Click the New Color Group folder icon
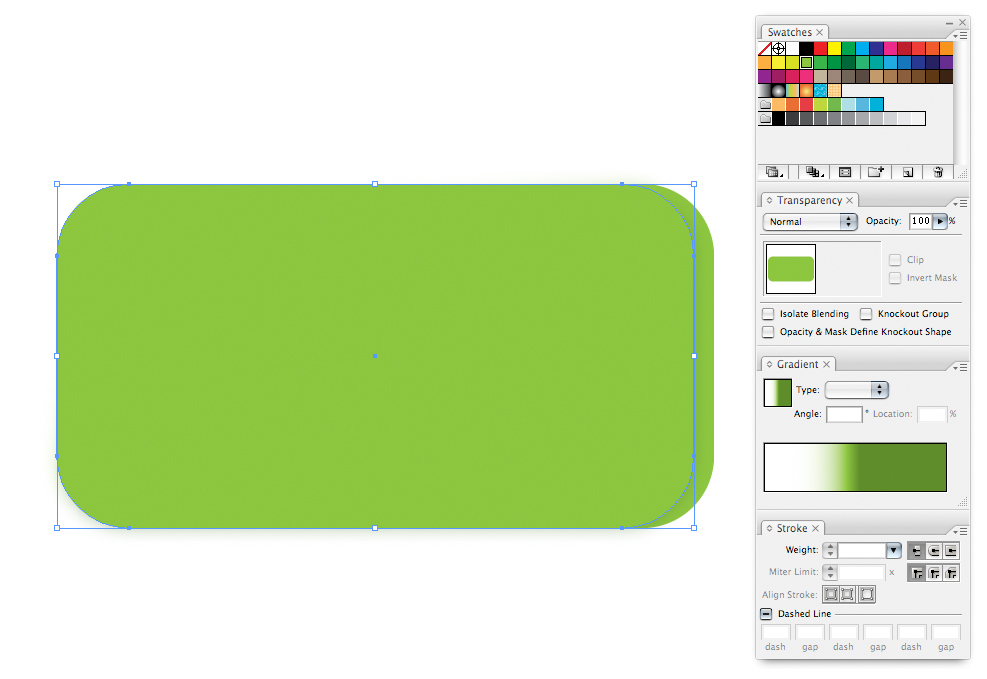Viewport: 987px width, 679px height. coord(876,172)
